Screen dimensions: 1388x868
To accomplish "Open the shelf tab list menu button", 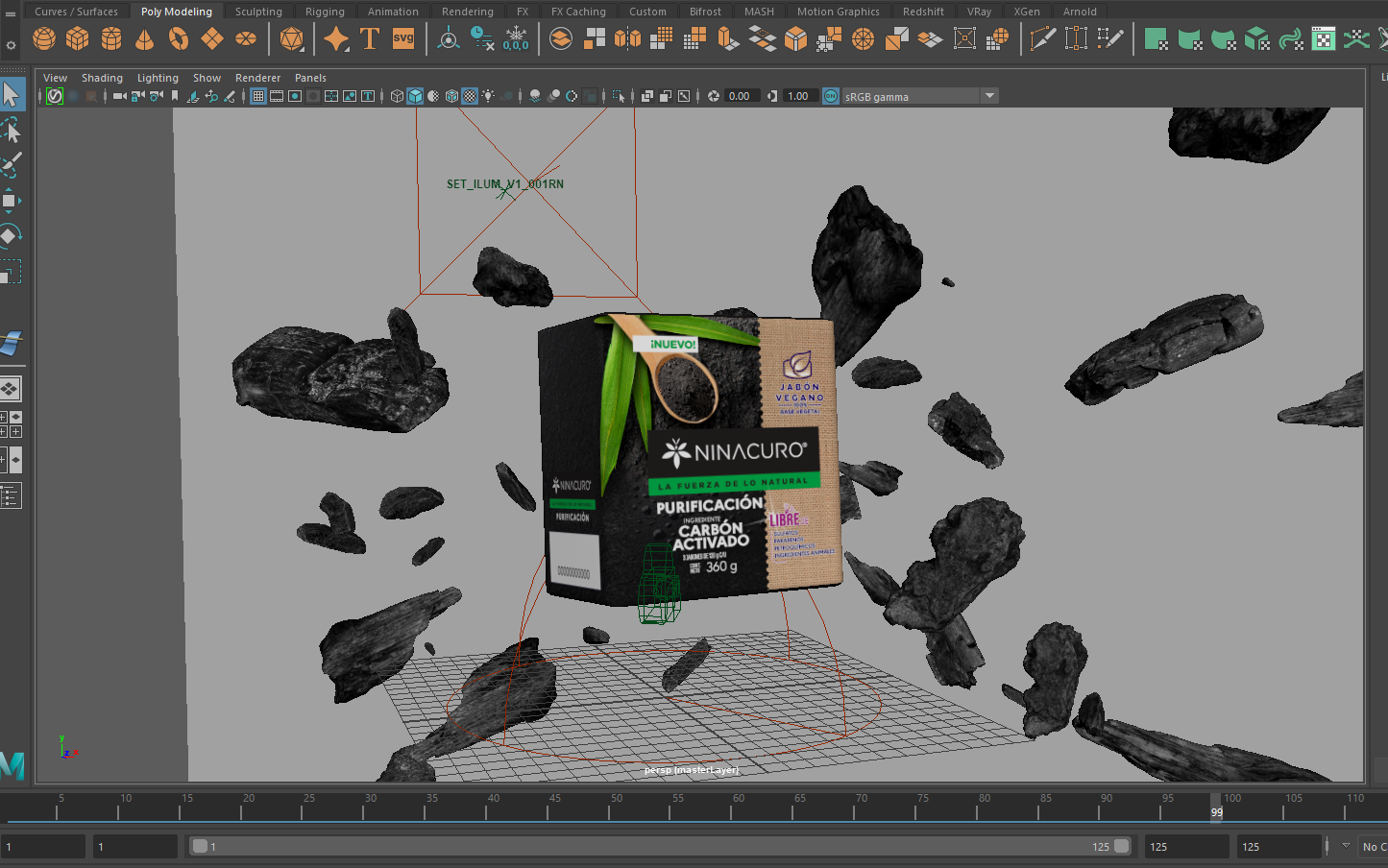I will click(11, 13).
